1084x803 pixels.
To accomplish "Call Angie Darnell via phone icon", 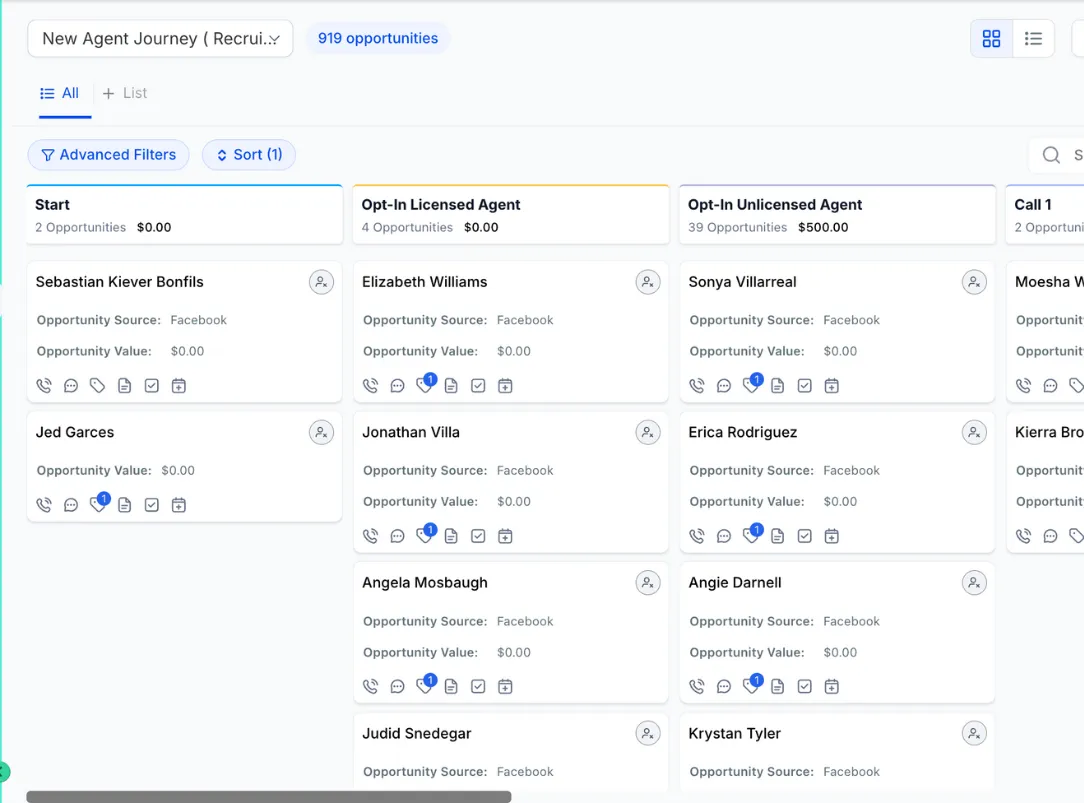I will pyautogui.click(x=697, y=686).
